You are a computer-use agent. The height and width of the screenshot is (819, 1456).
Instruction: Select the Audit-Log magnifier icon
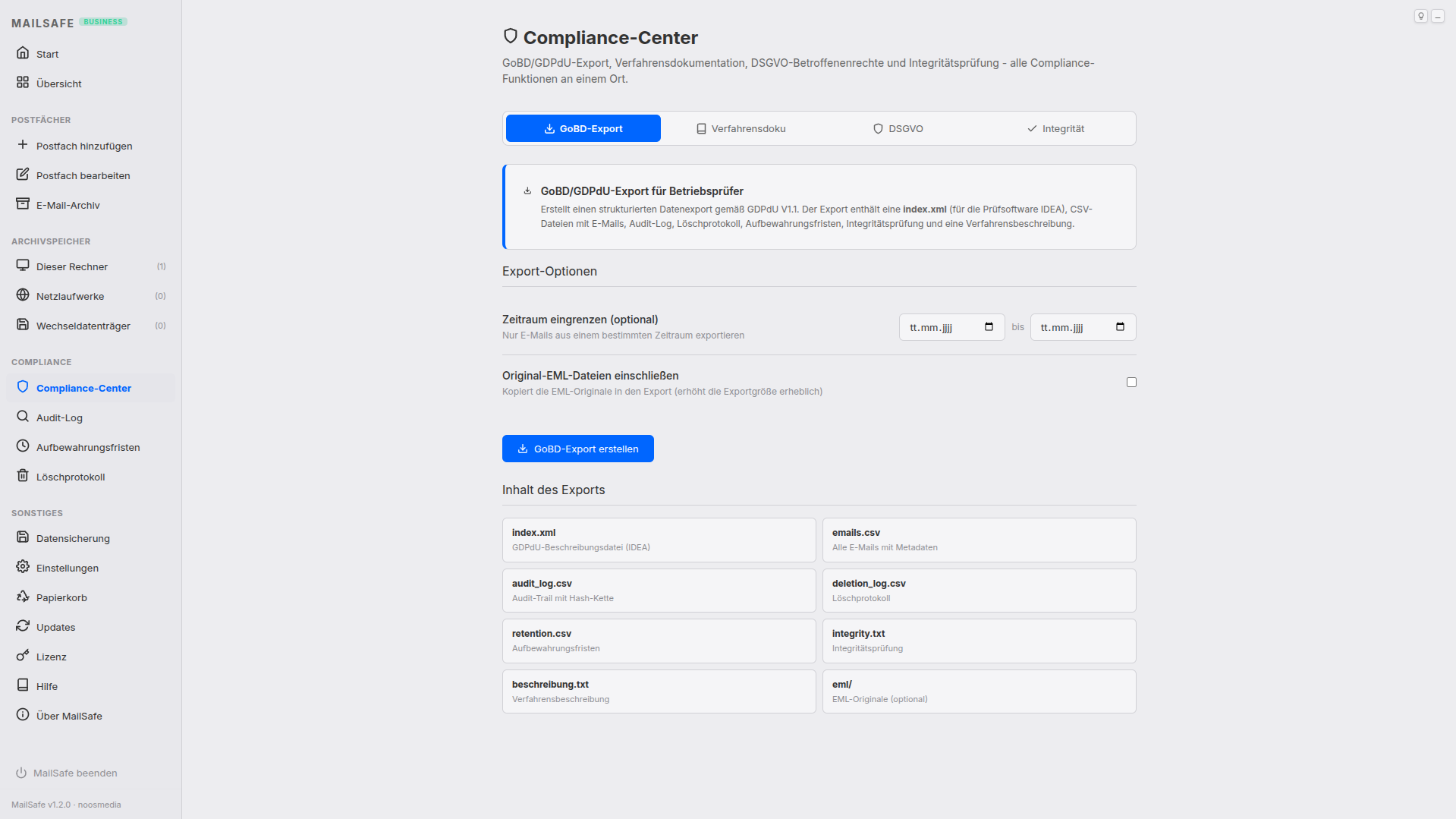point(23,417)
